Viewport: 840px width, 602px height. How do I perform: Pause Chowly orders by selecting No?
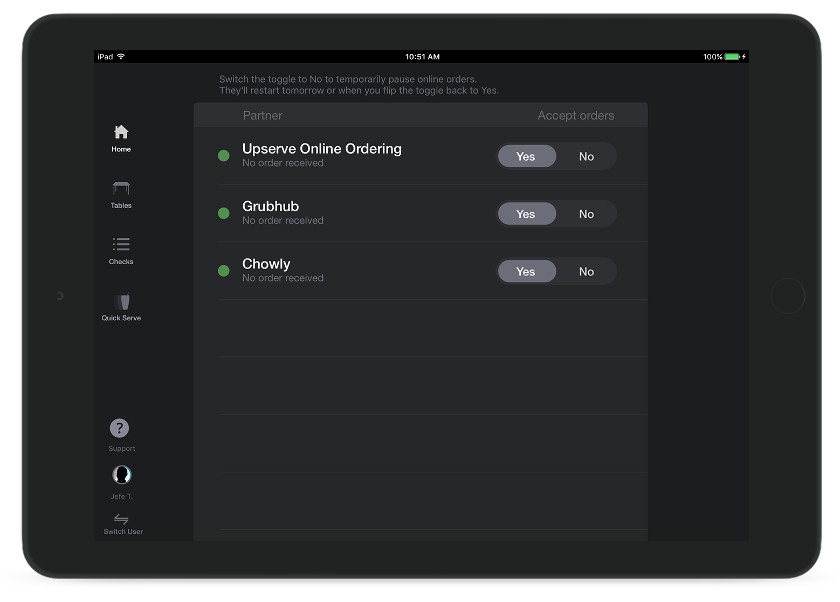tap(586, 272)
